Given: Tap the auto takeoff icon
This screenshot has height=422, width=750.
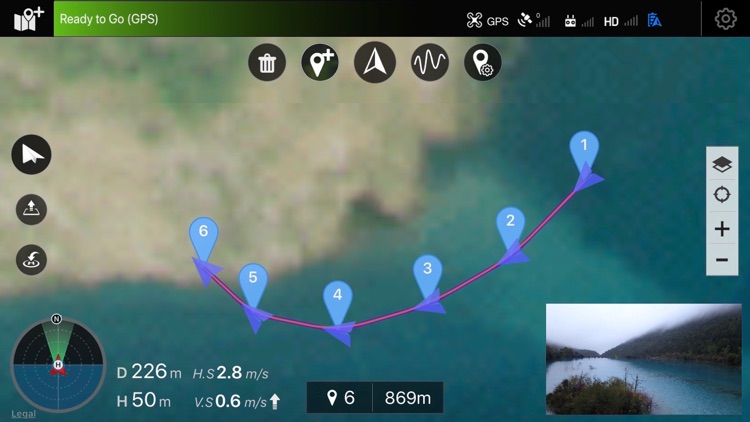Looking at the screenshot, I should coord(32,209).
